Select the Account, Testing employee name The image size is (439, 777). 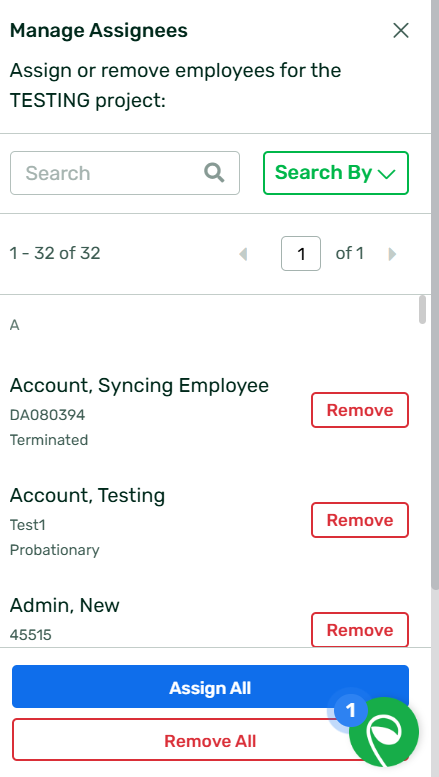(x=87, y=496)
